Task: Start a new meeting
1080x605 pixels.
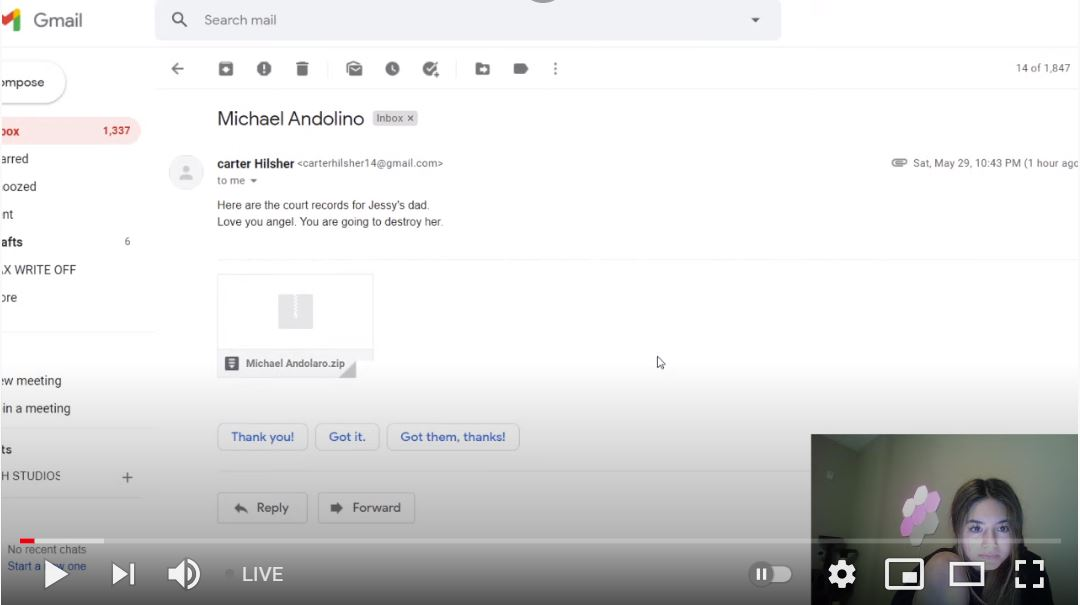Action: (32, 380)
